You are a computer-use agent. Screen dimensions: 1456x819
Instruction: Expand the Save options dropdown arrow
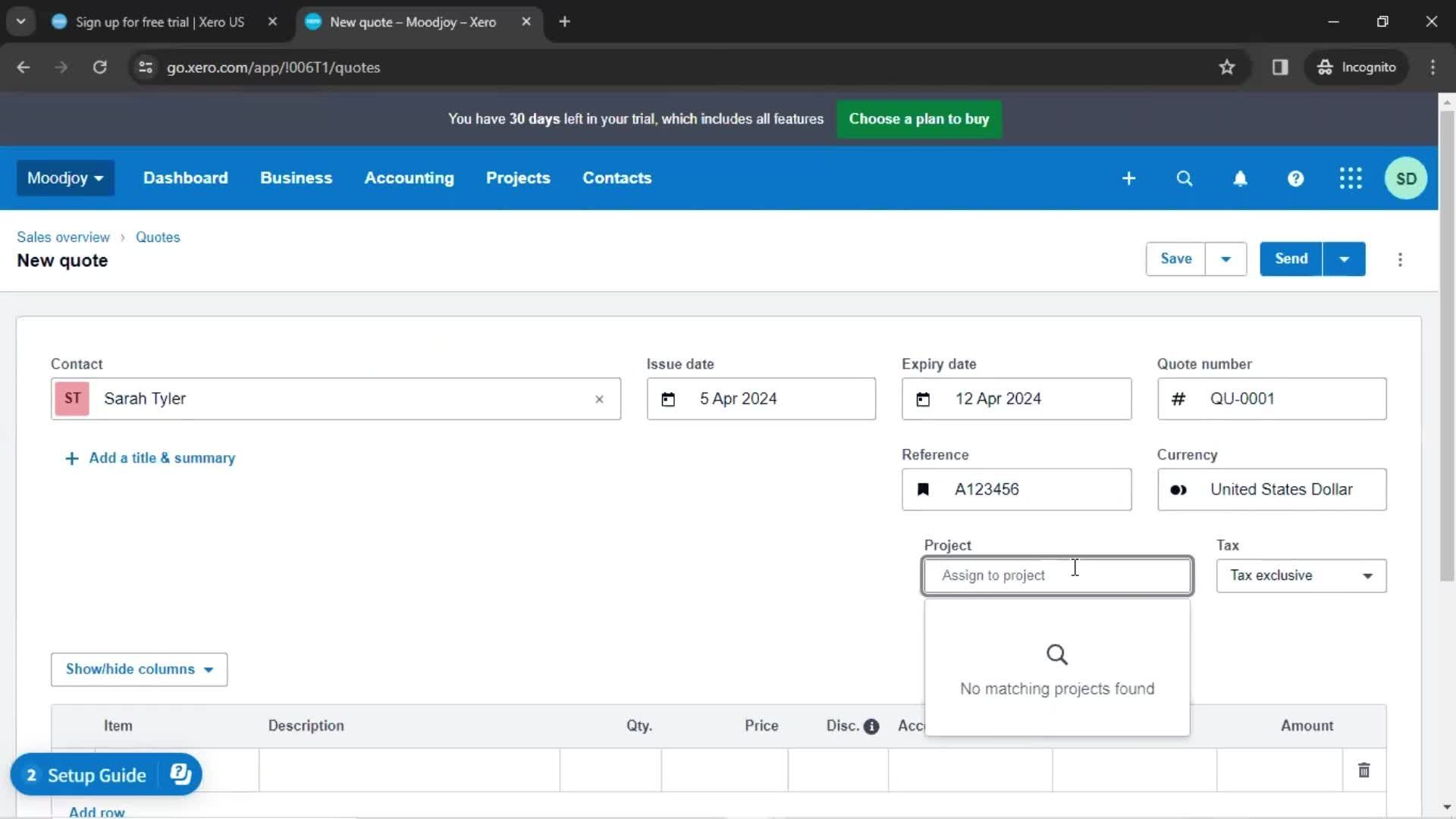pos(1225,259)
